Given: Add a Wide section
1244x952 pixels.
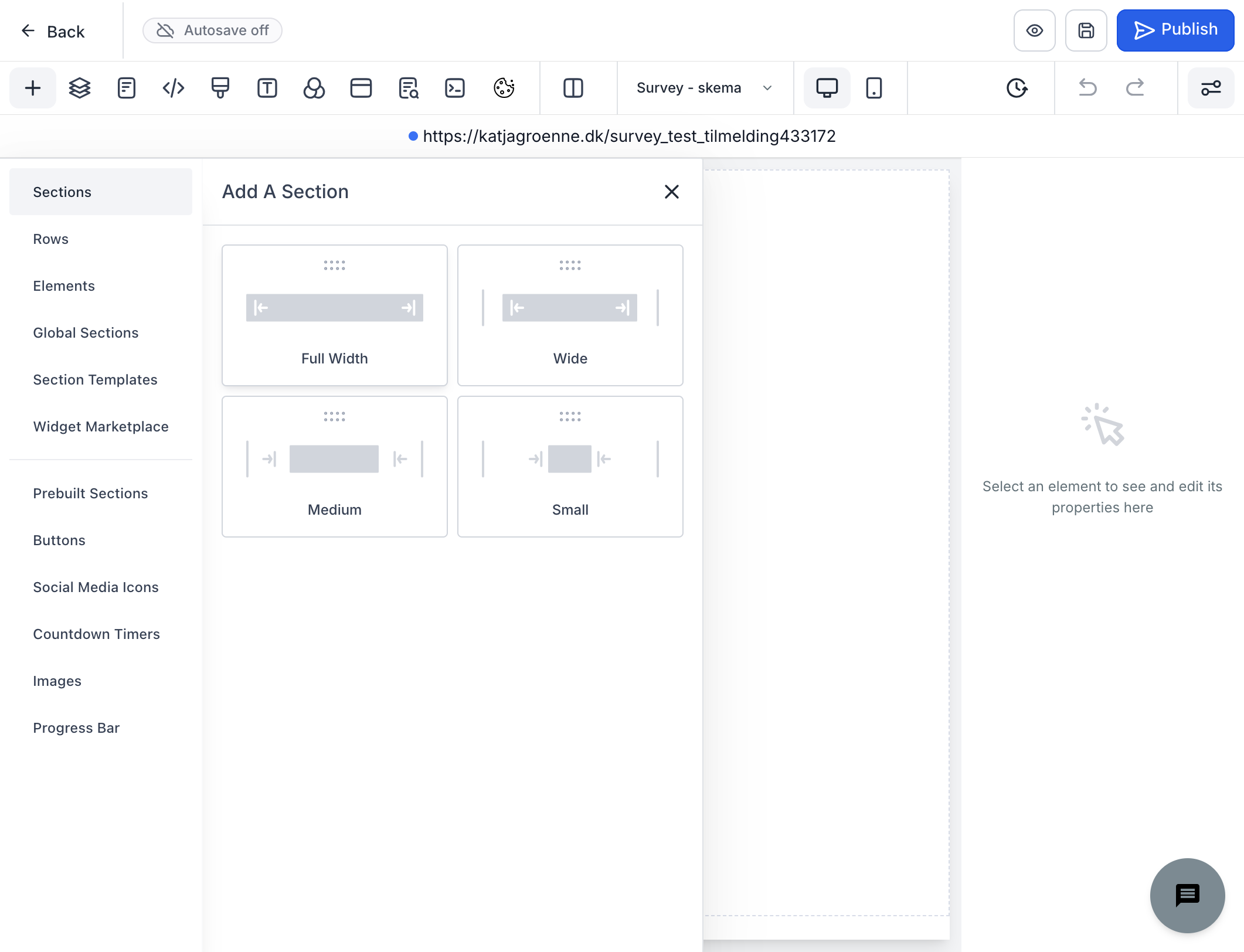Looking at the screenshot, I should (570, 315).
